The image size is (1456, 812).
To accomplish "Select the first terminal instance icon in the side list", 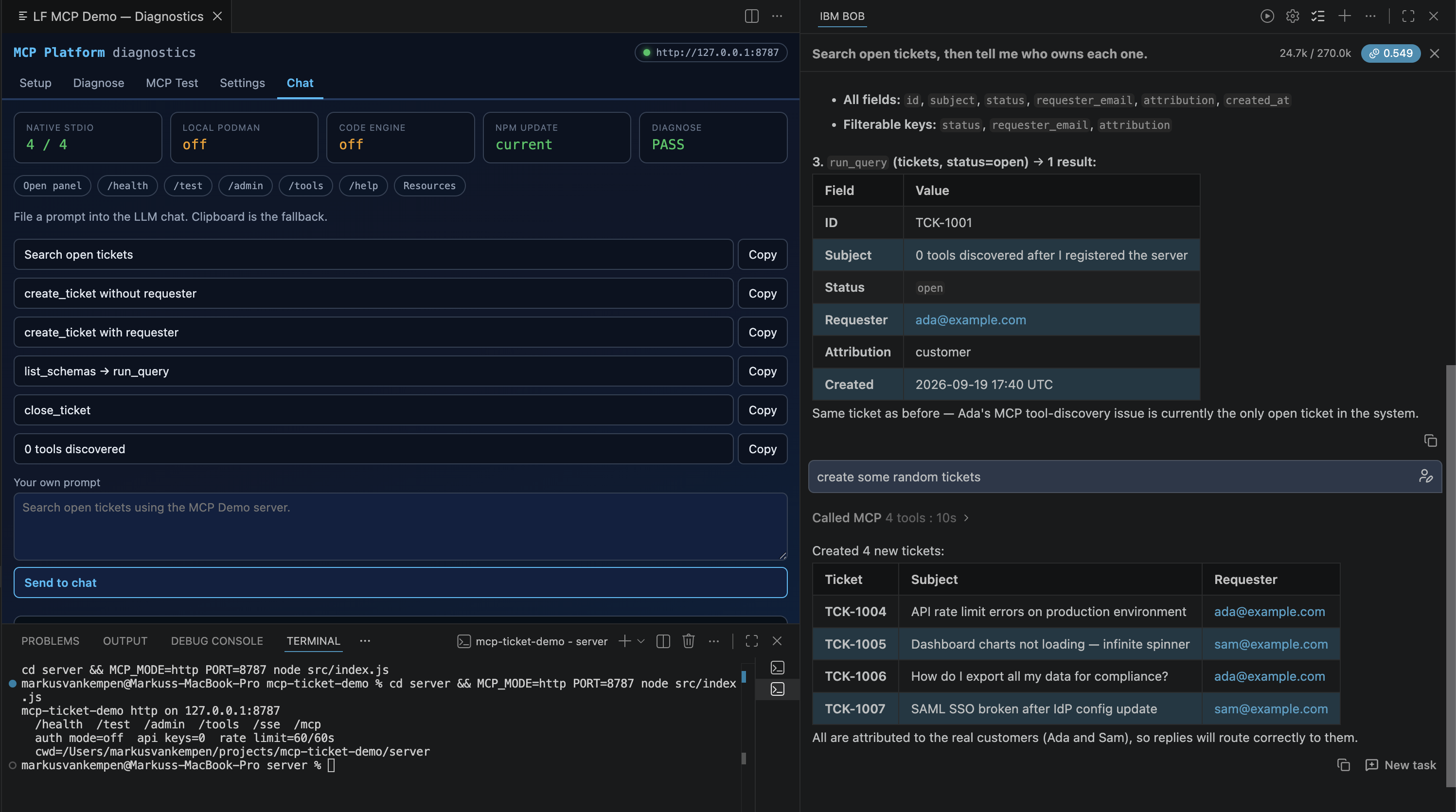I will point(777,667).
